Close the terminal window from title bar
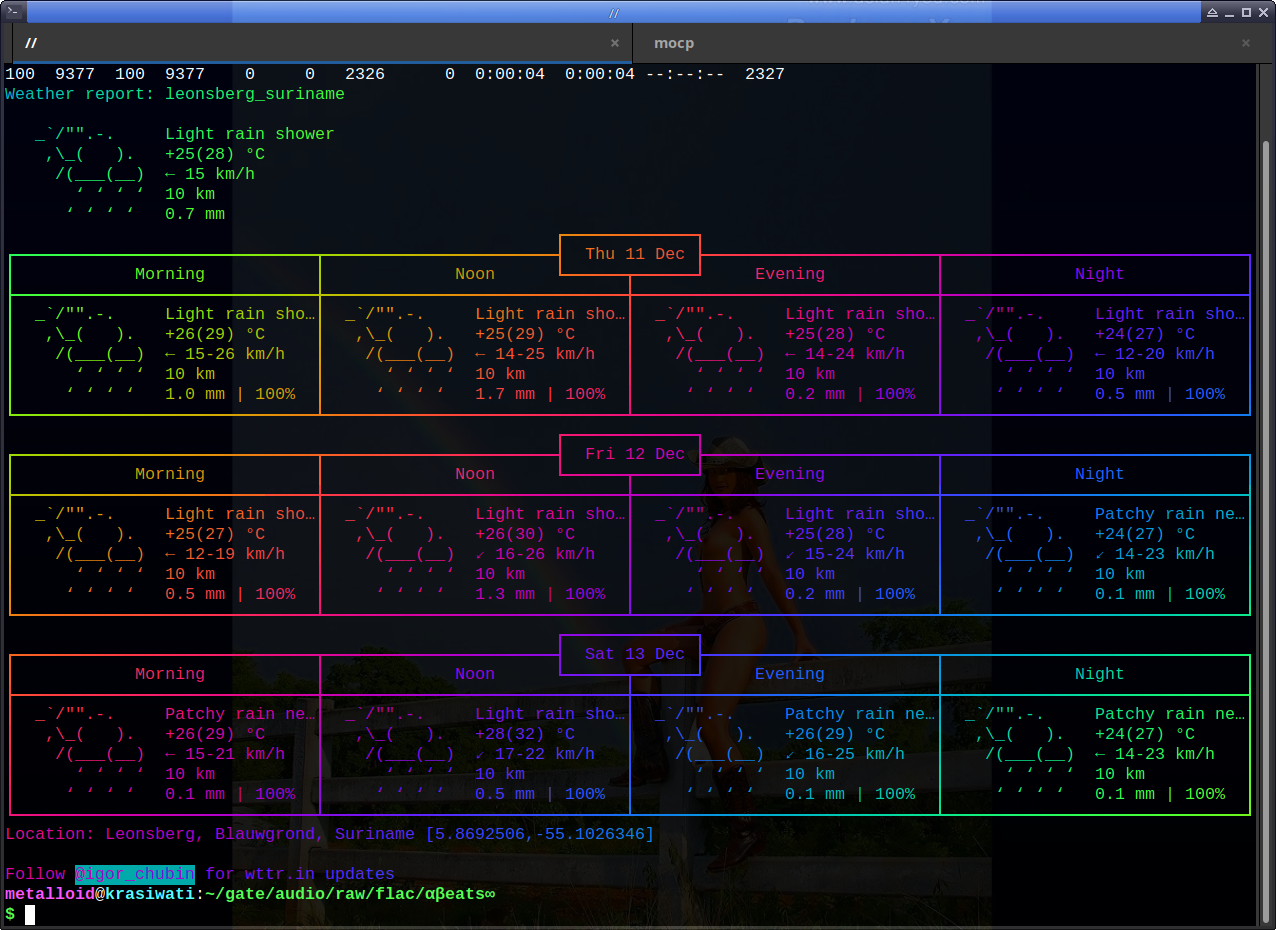Viewport: 1276px width, 930px height. (x=1263, y=12)
